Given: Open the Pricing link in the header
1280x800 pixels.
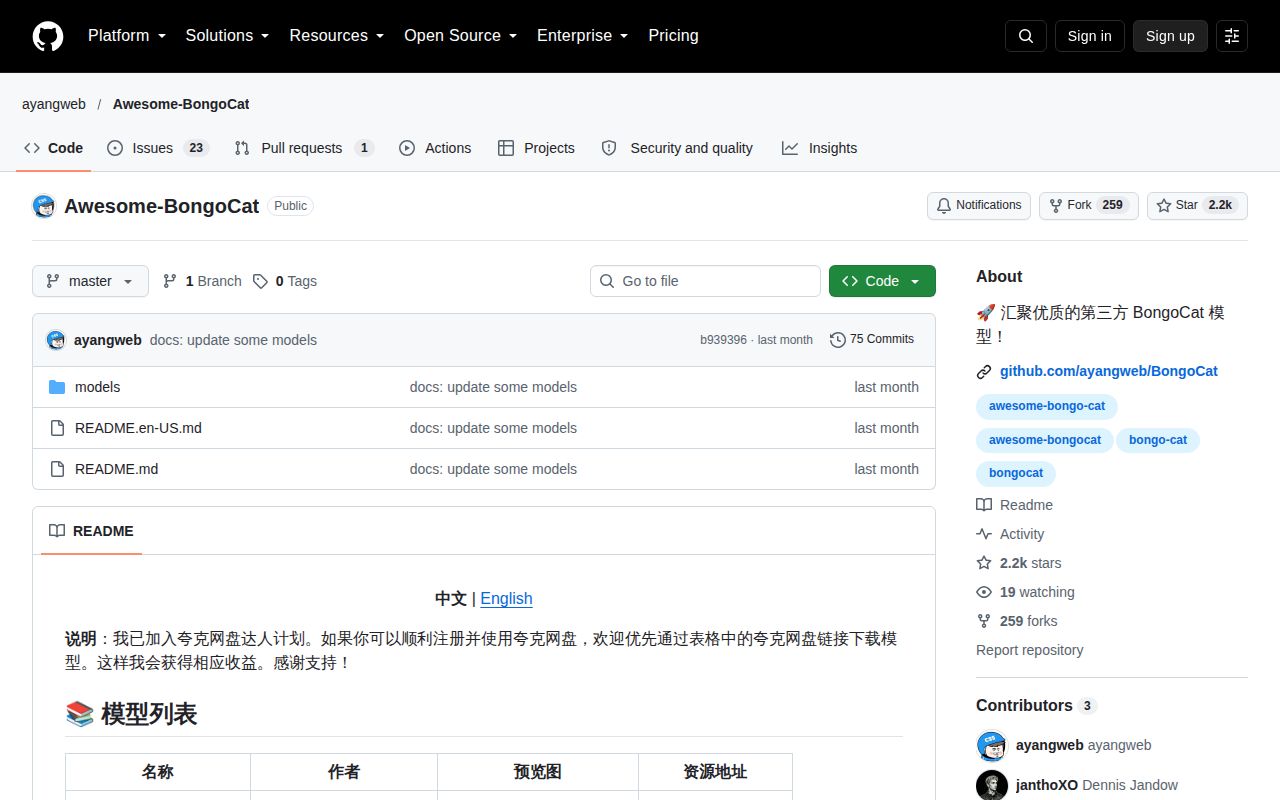Looking at the screenshot, I should [x=673, y=36].
